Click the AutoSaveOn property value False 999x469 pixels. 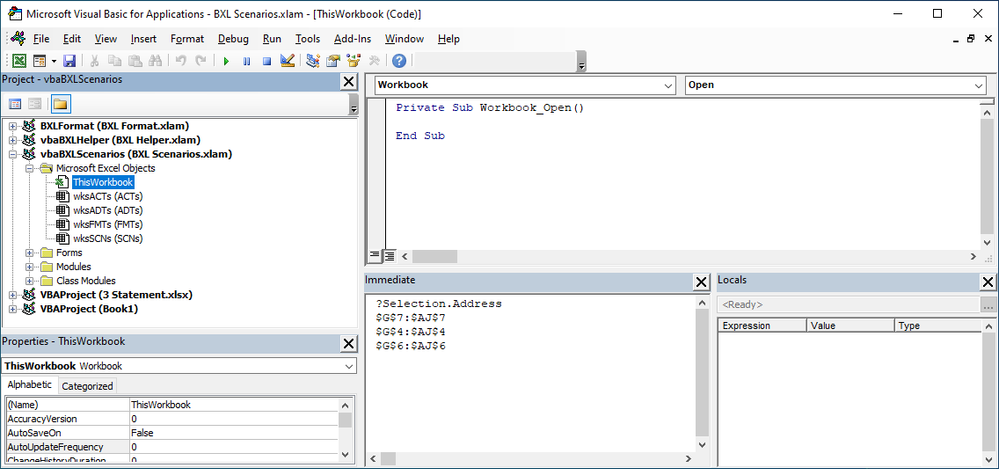[233, 433]
